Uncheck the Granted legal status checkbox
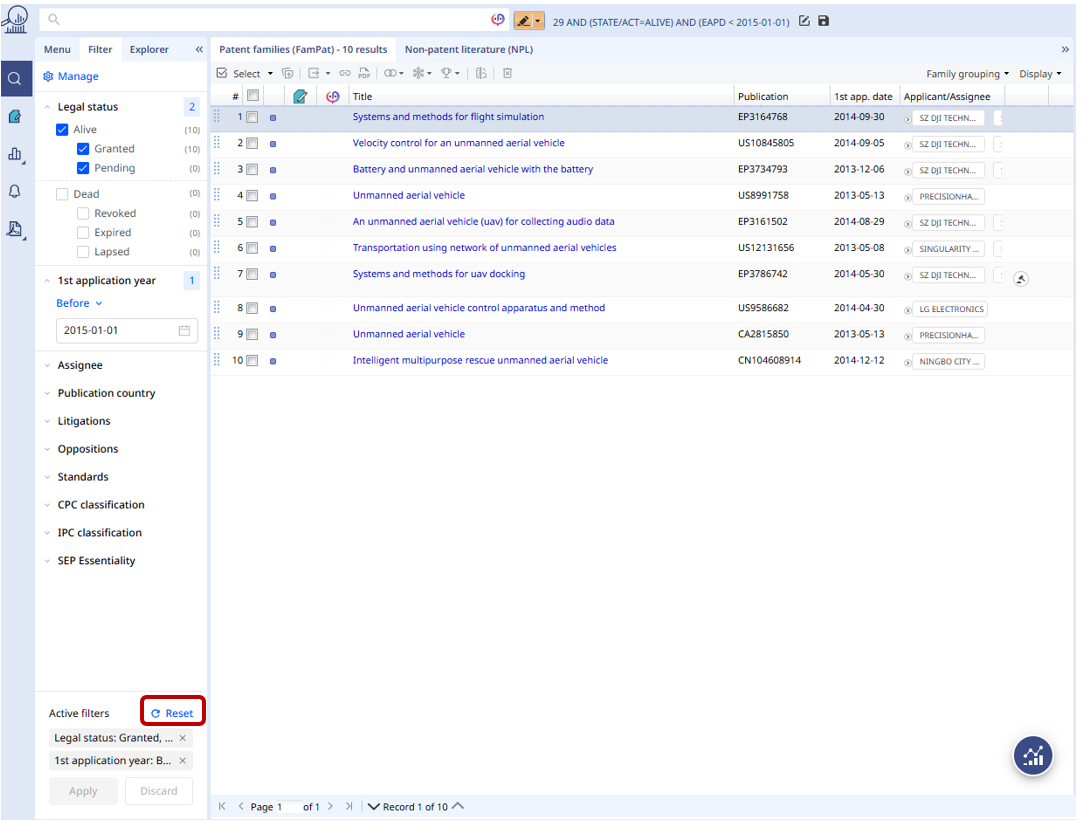1083x823 pixels. pyautogui.click(x=84, y=149)
